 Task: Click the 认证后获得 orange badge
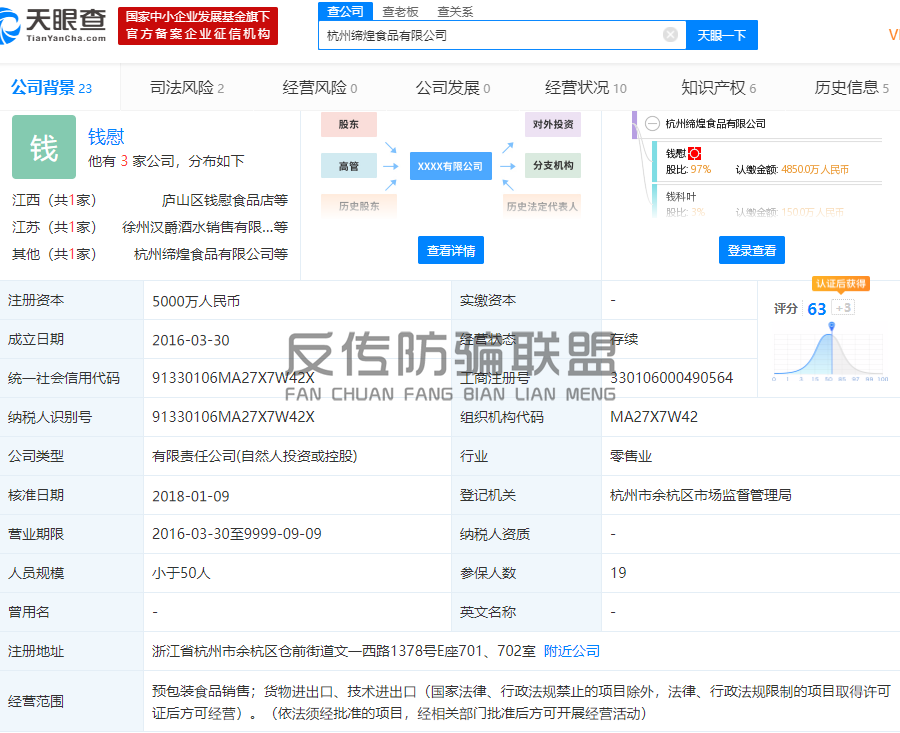pos(840,284)
